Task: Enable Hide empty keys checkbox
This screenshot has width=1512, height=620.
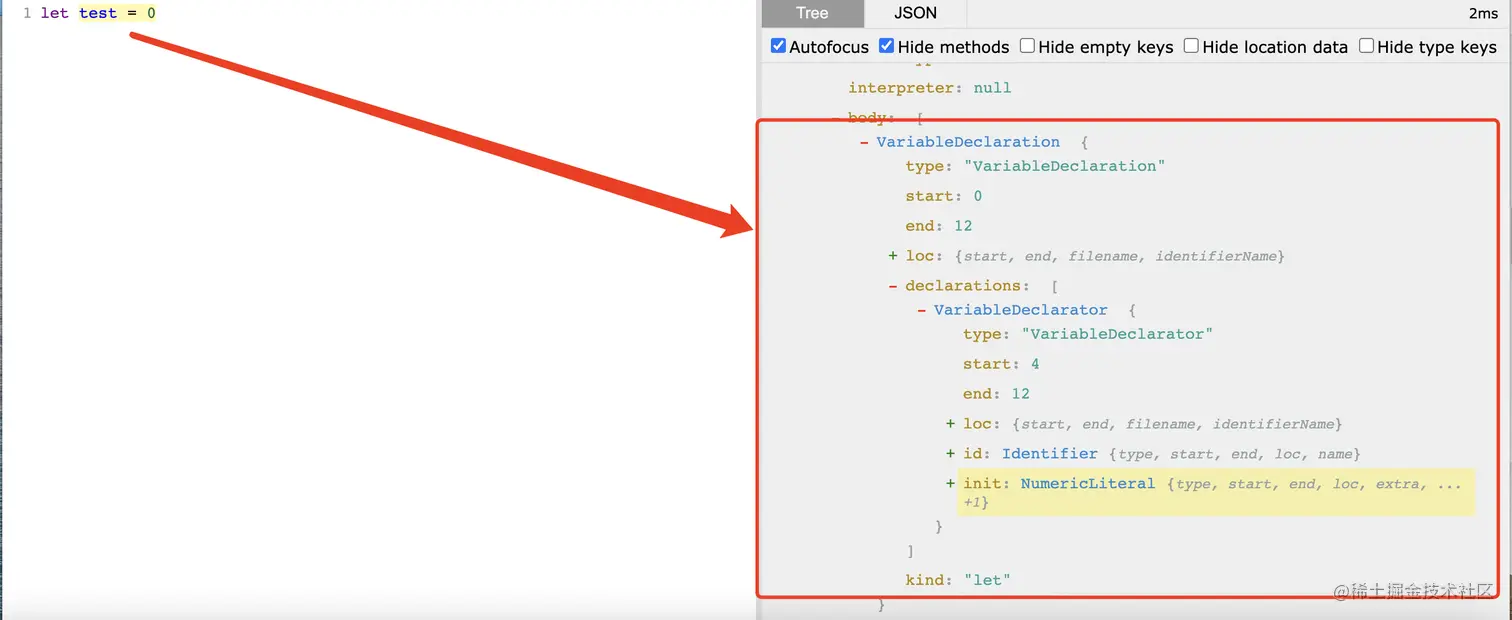Action: coord(1027,46)
